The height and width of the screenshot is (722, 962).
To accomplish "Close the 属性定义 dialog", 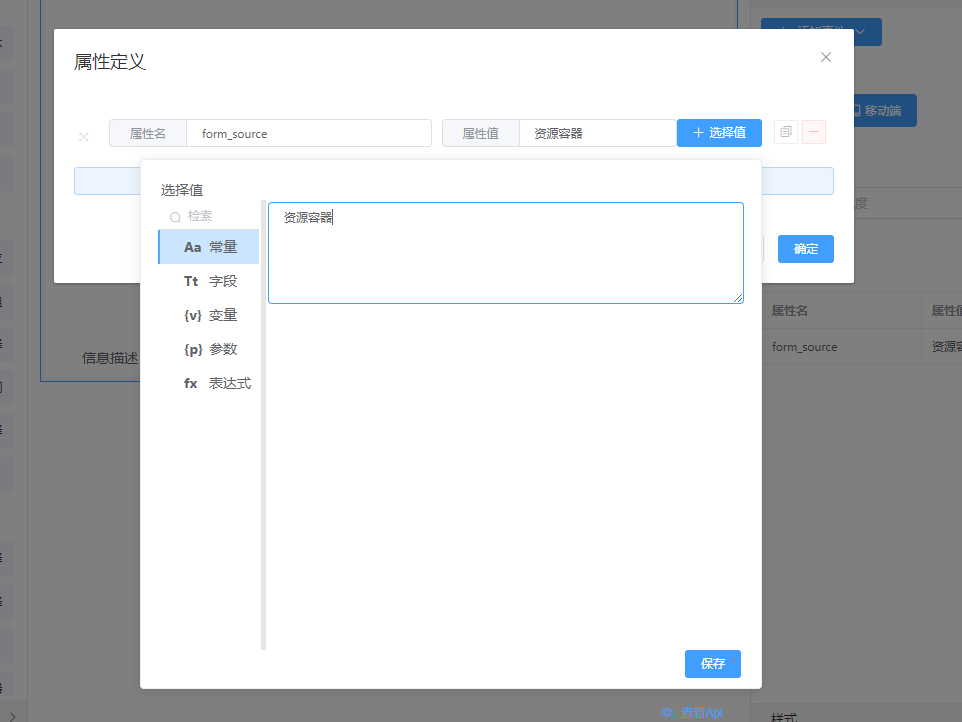I will tap(826, 57).
